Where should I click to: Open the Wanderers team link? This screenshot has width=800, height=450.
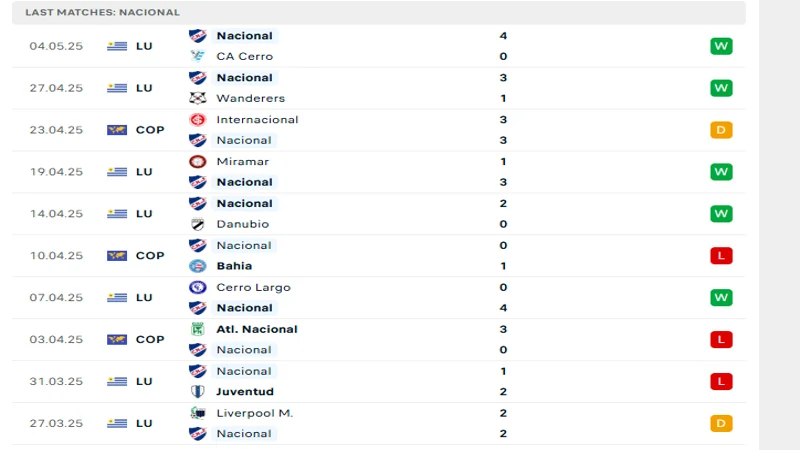(x=250, y=98)
